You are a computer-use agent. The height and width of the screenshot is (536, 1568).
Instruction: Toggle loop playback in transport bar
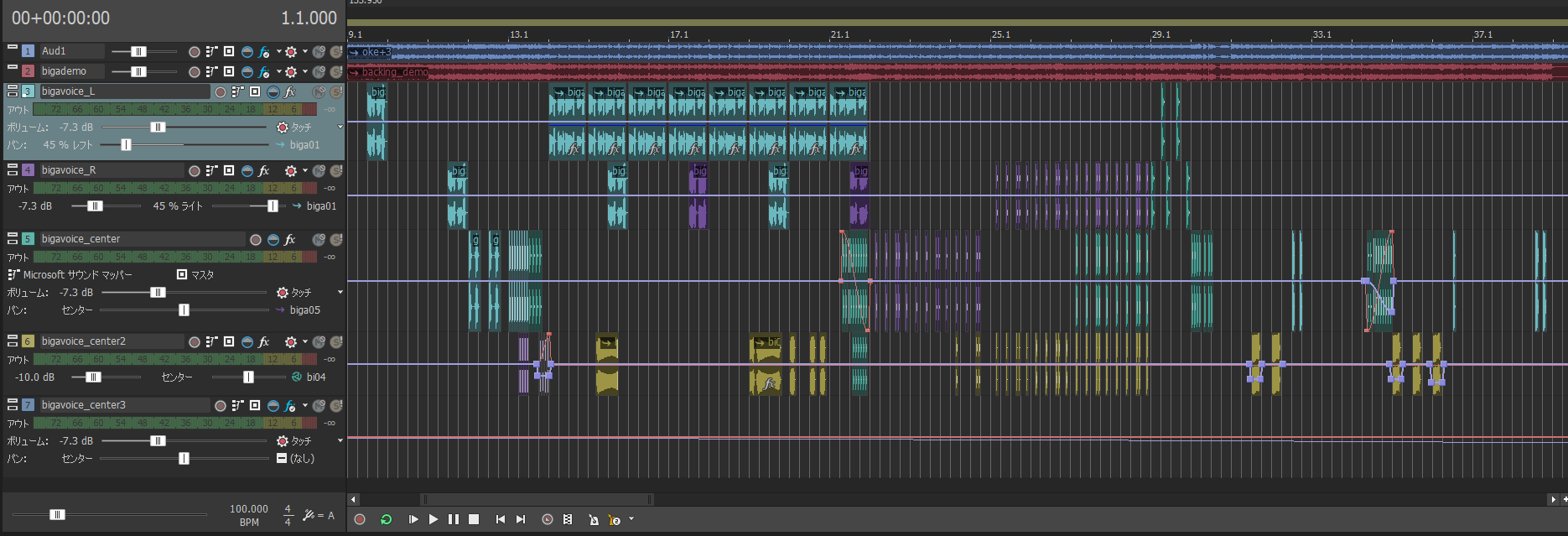coord(386,519)
